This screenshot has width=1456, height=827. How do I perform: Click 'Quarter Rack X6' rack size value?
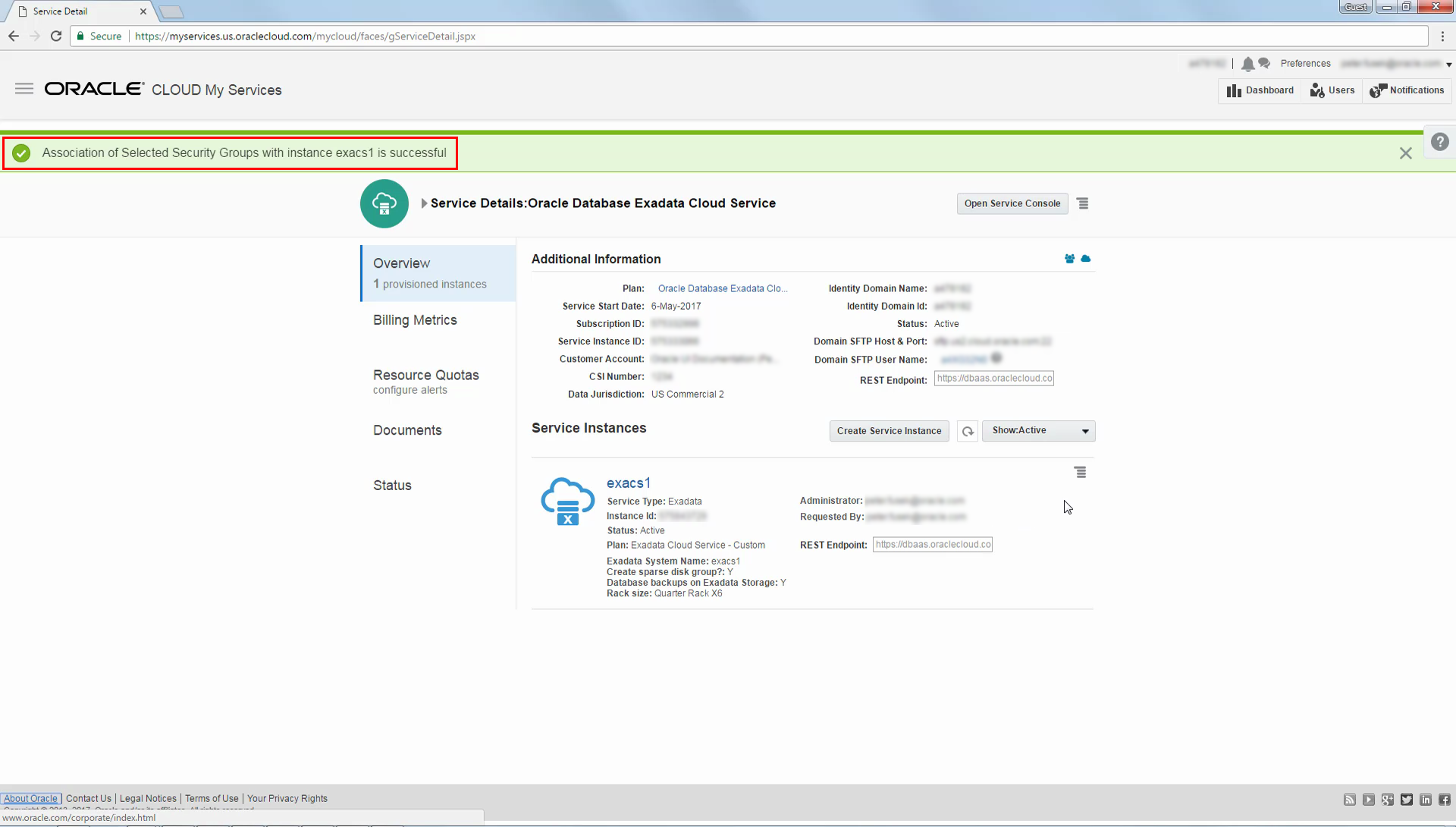689,594
